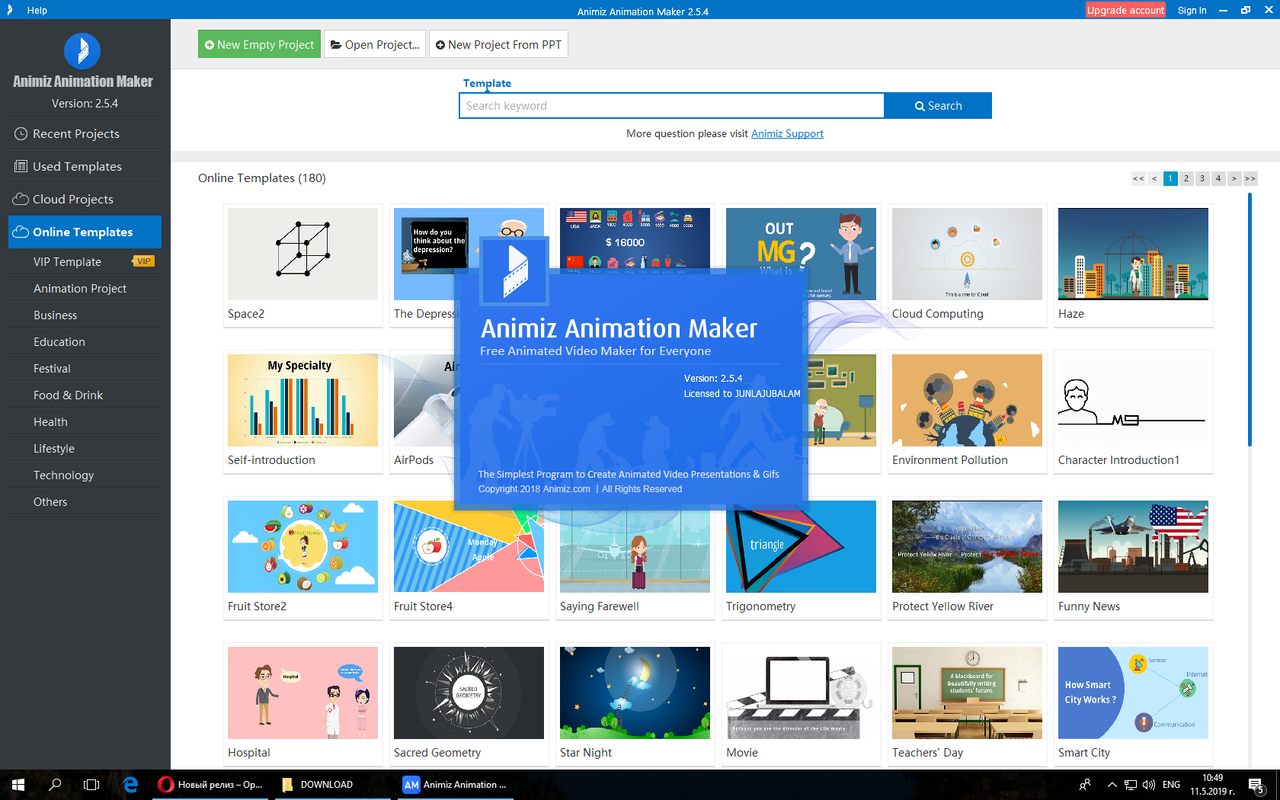Screen dimensions: 1280x800
Task: Select Health template category
Action: [50, 422]
